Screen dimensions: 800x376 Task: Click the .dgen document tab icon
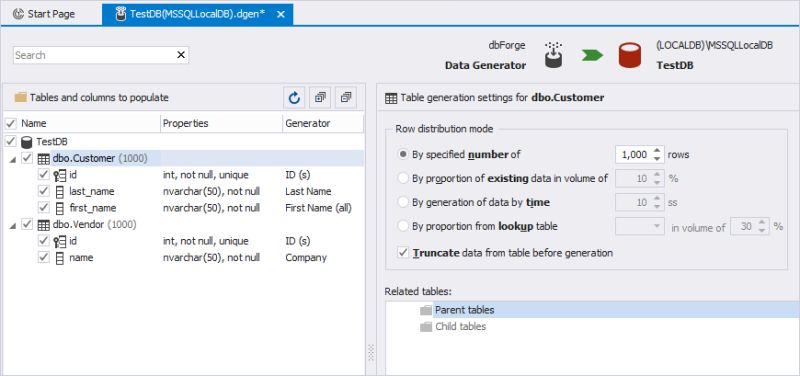point(121,14)
